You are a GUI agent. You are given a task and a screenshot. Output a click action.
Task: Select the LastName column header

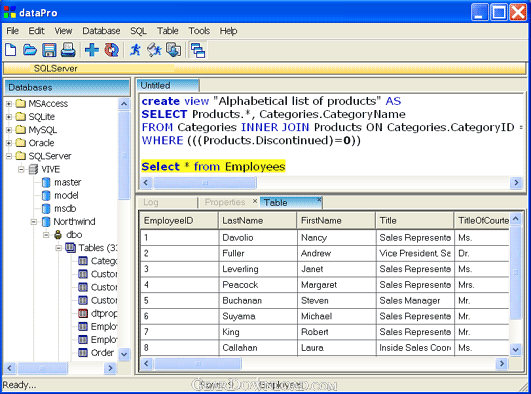click(x=258, y=221)
